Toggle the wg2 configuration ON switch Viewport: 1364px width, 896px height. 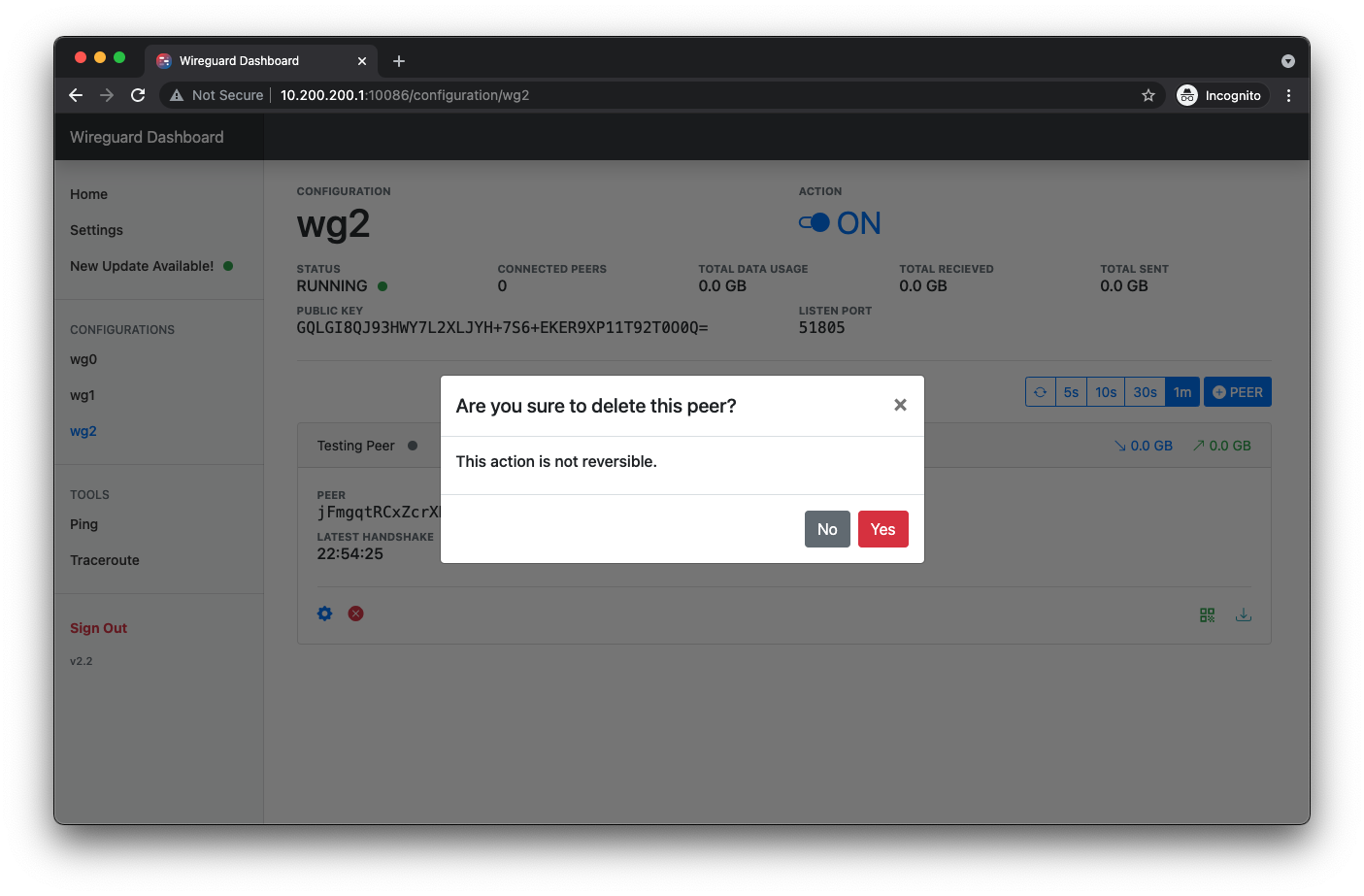pyautogui.click(x=815, y=223)
